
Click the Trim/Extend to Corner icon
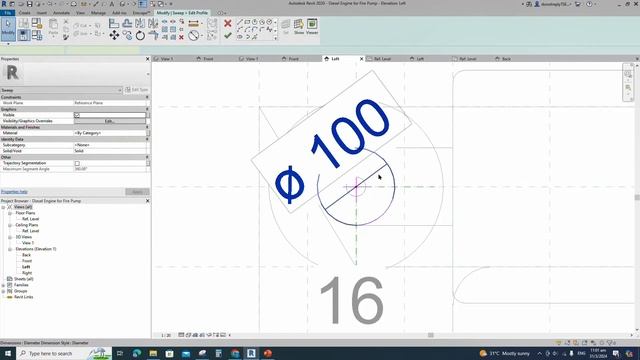[153, 36]
